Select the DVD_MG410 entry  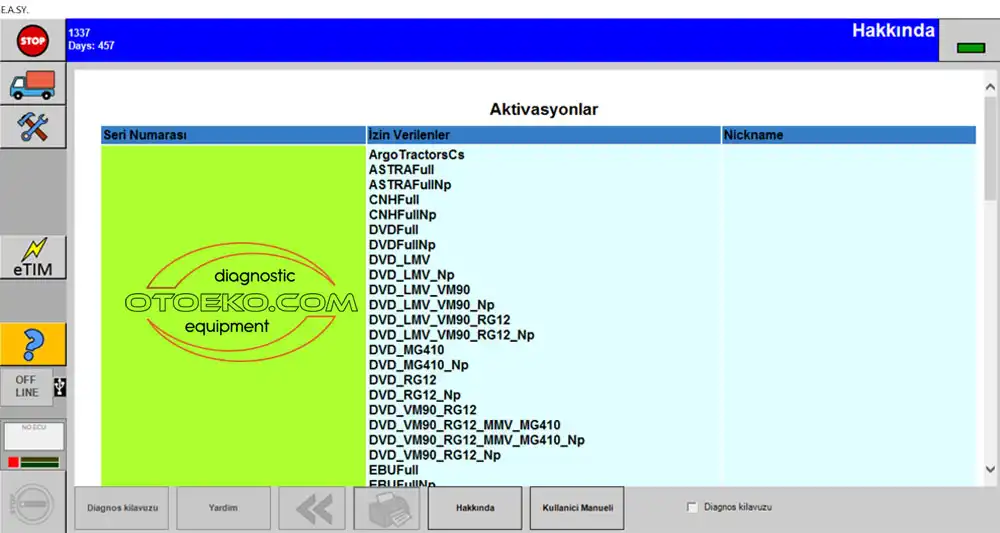406,349
